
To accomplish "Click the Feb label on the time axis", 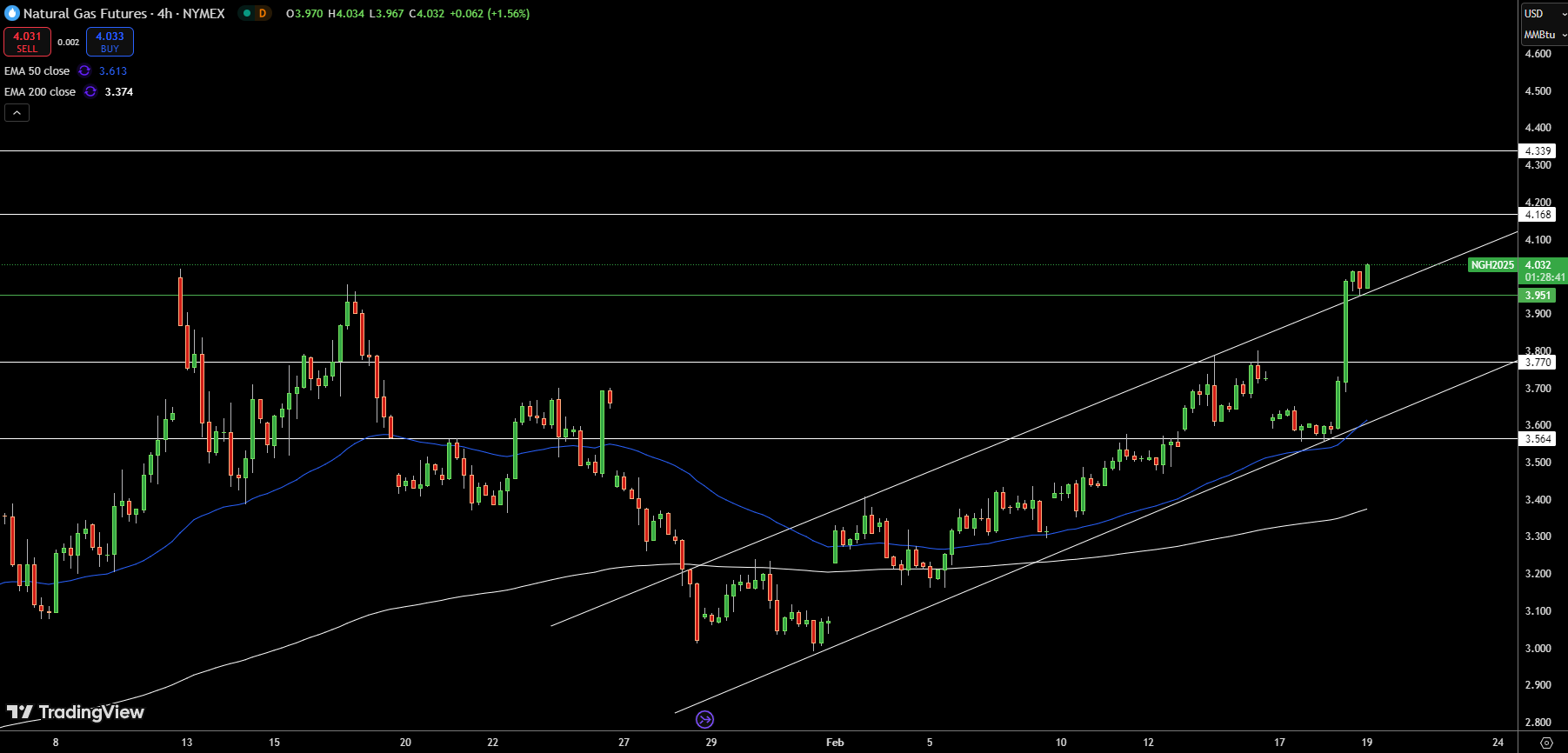I will [x=835, y=743].
